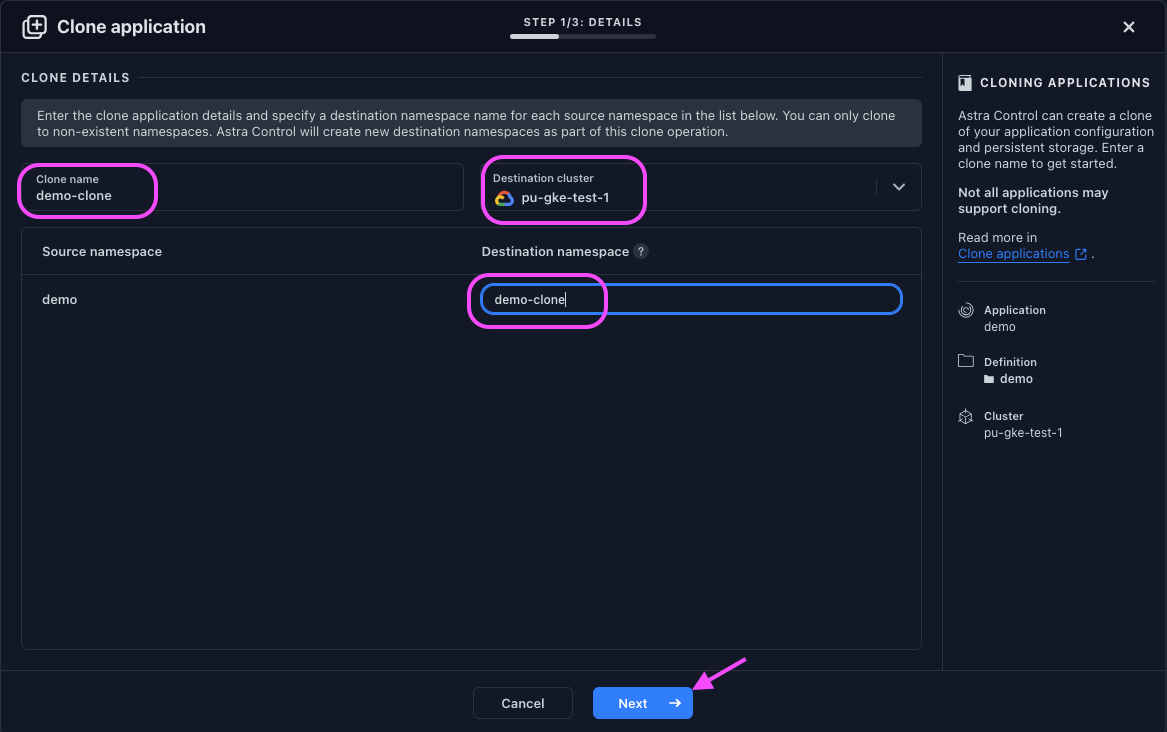The width and height of the screenshot is (1167, 732).
Task: Click the Google Cloud cluster icon
Action: (x=504, y=198)
